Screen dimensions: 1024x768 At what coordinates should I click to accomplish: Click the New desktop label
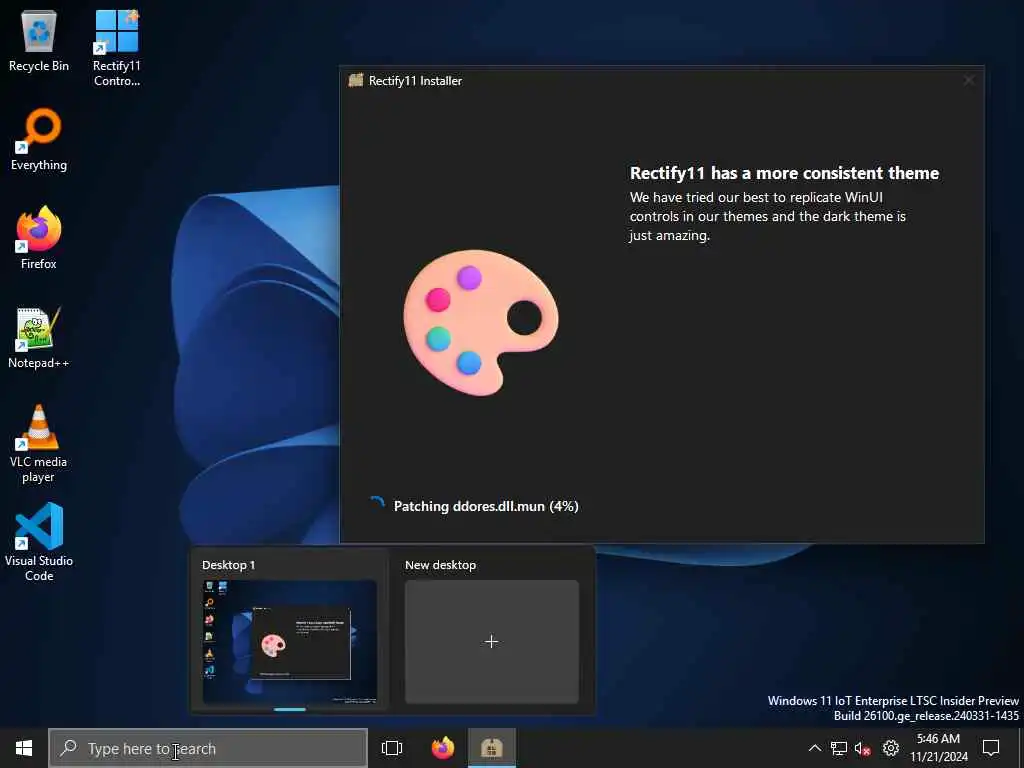pos(440,565)
